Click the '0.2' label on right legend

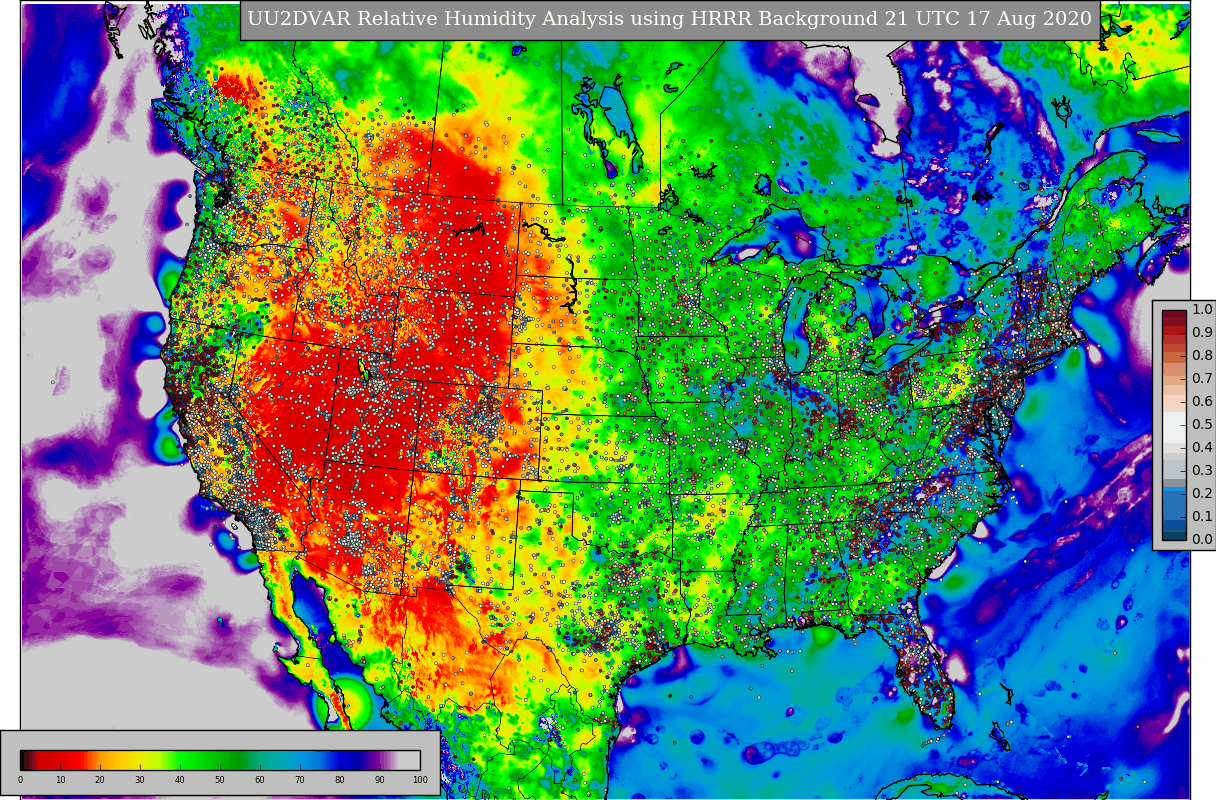point(1202,494)
